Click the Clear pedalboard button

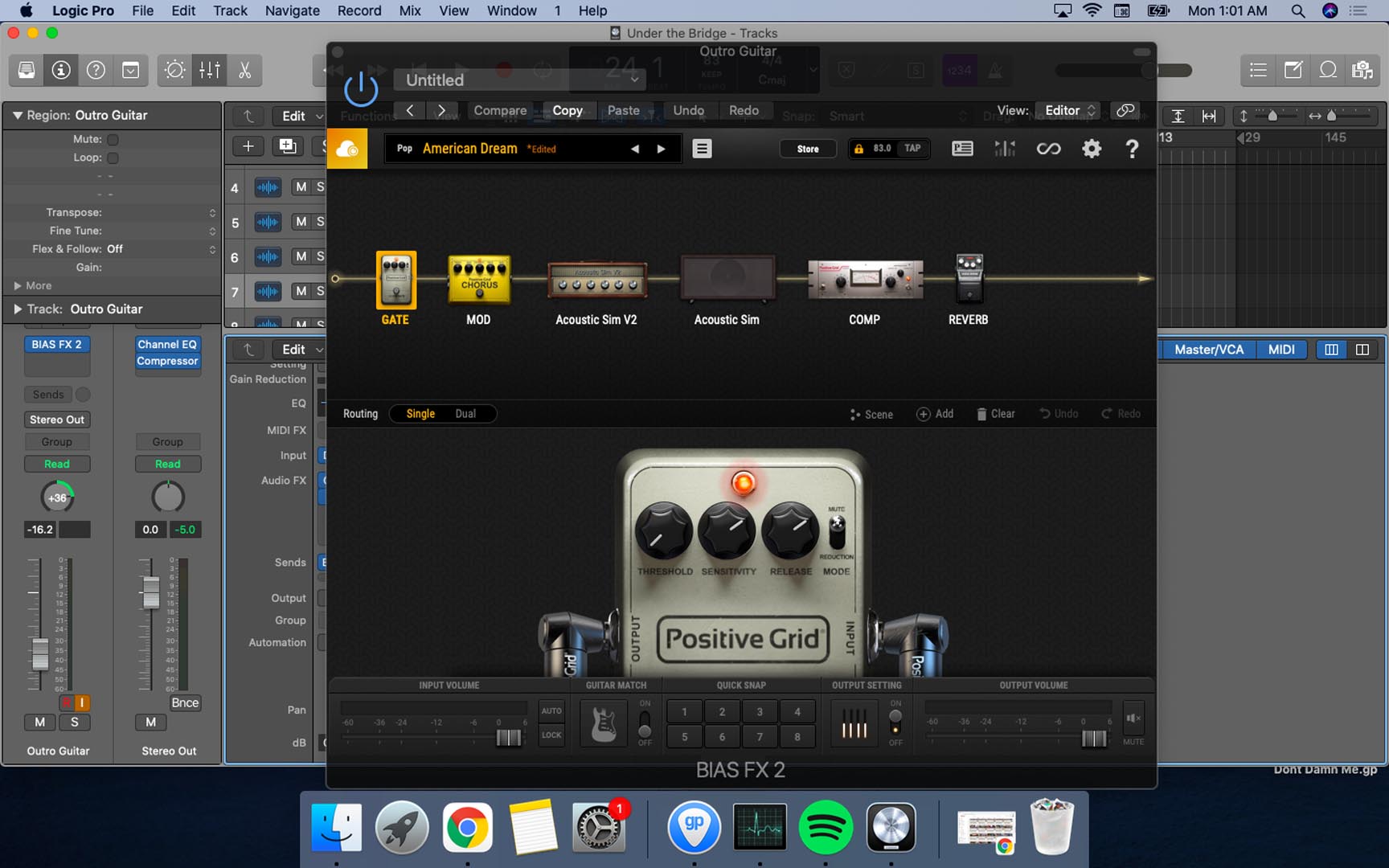coord(995,414)
